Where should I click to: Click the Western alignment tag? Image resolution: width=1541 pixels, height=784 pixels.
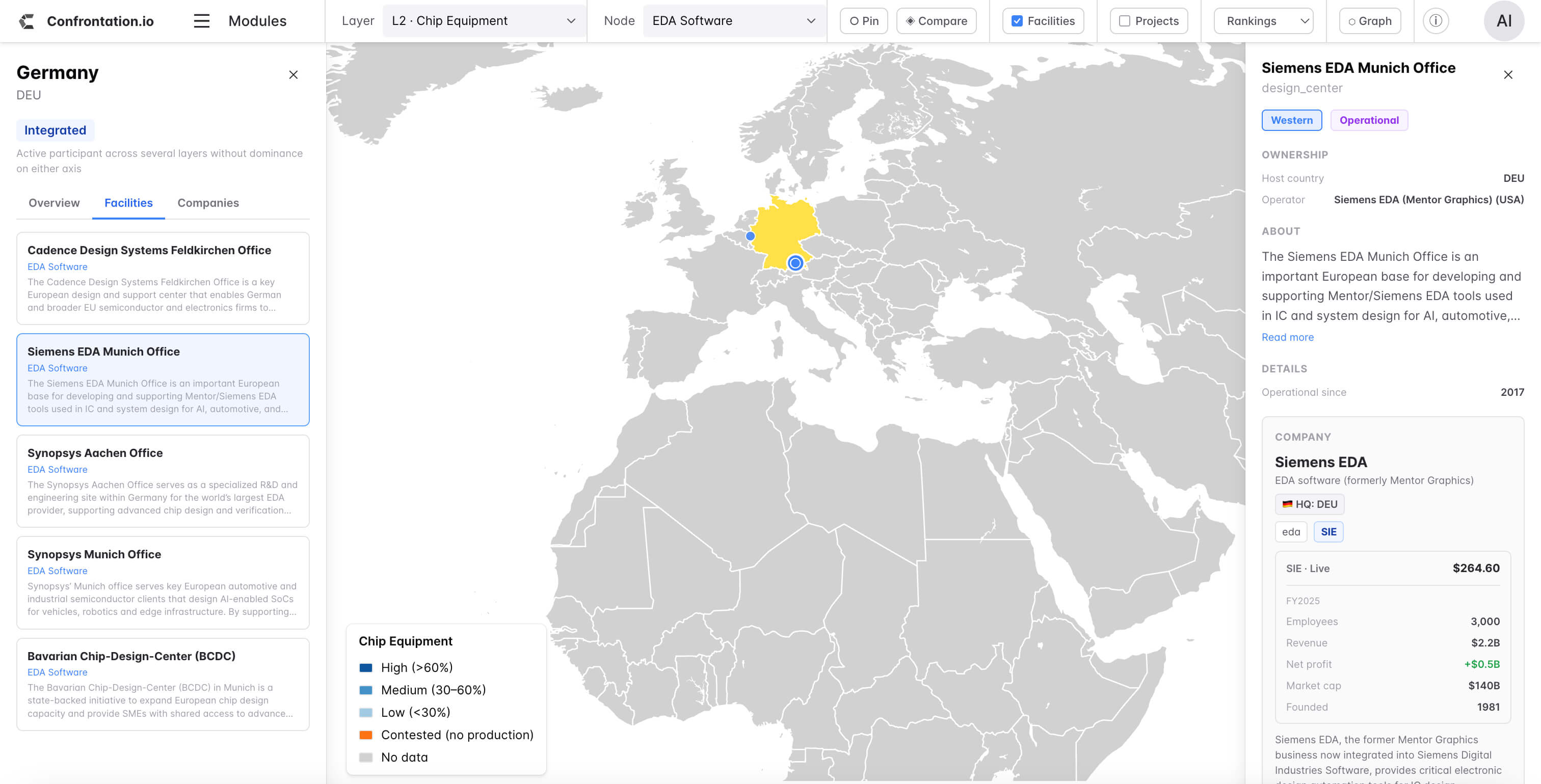click(1291, 120)
